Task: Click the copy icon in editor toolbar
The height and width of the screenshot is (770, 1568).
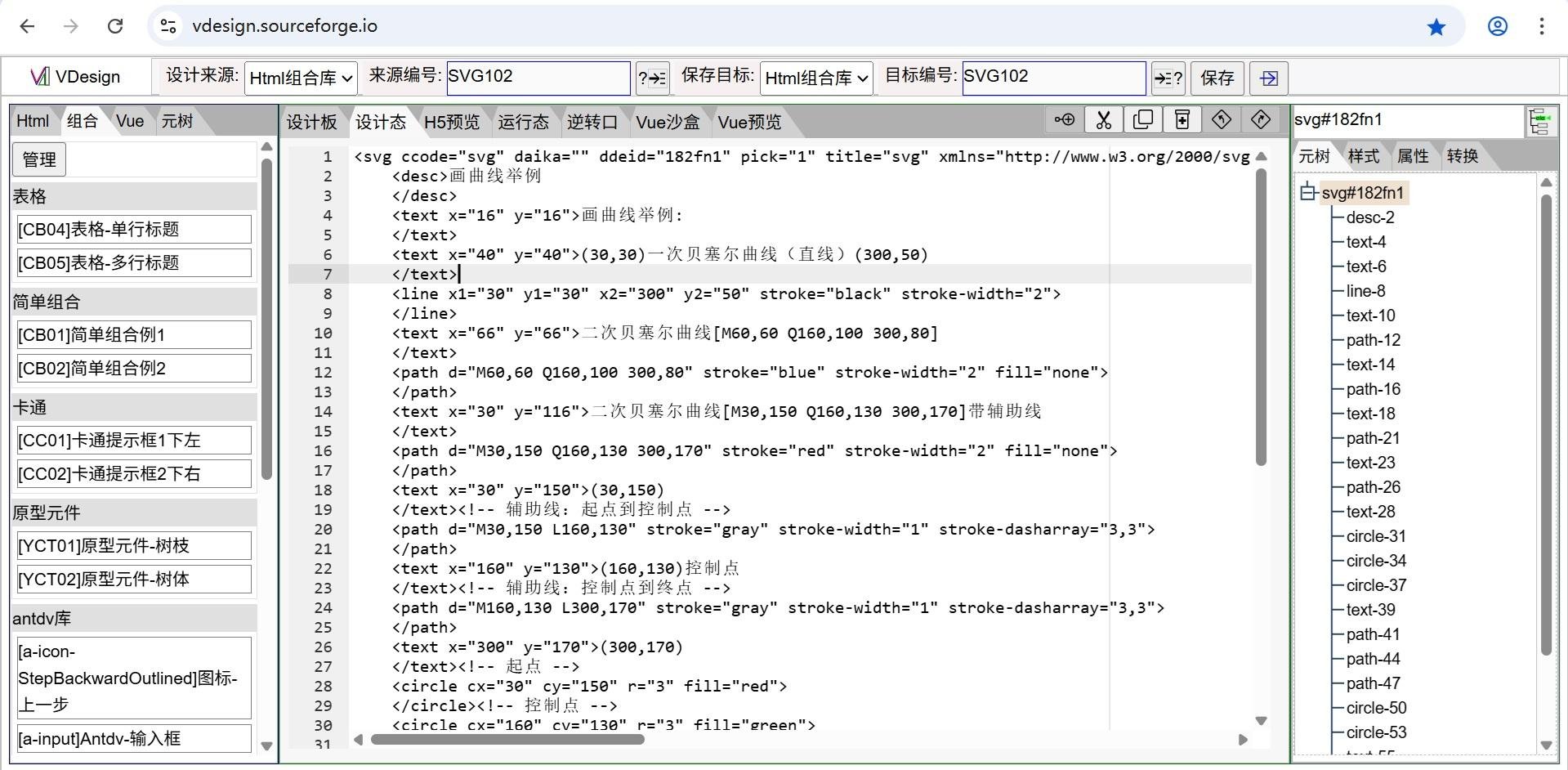Action: click(1142, 120)
